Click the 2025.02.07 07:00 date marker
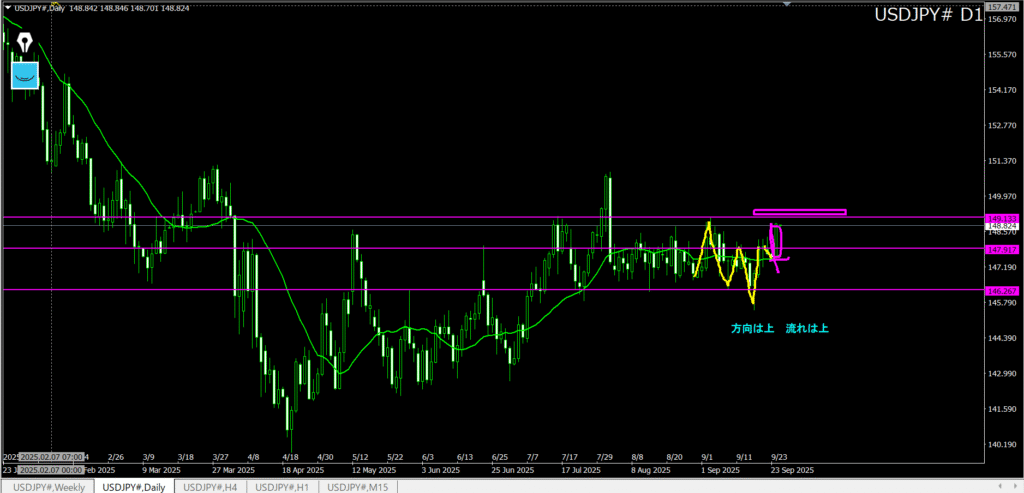 pos(52,455)
